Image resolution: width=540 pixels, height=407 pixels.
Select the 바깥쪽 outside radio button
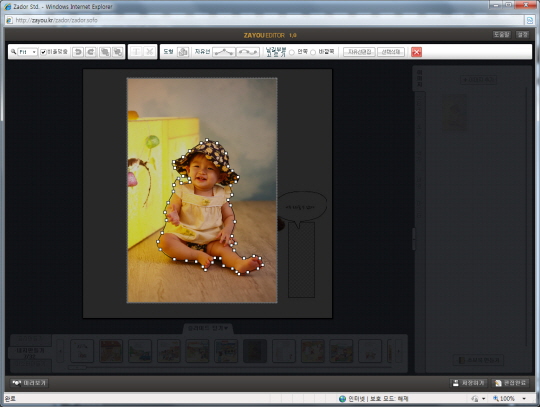pyautogui.click(x=313, y=52)
